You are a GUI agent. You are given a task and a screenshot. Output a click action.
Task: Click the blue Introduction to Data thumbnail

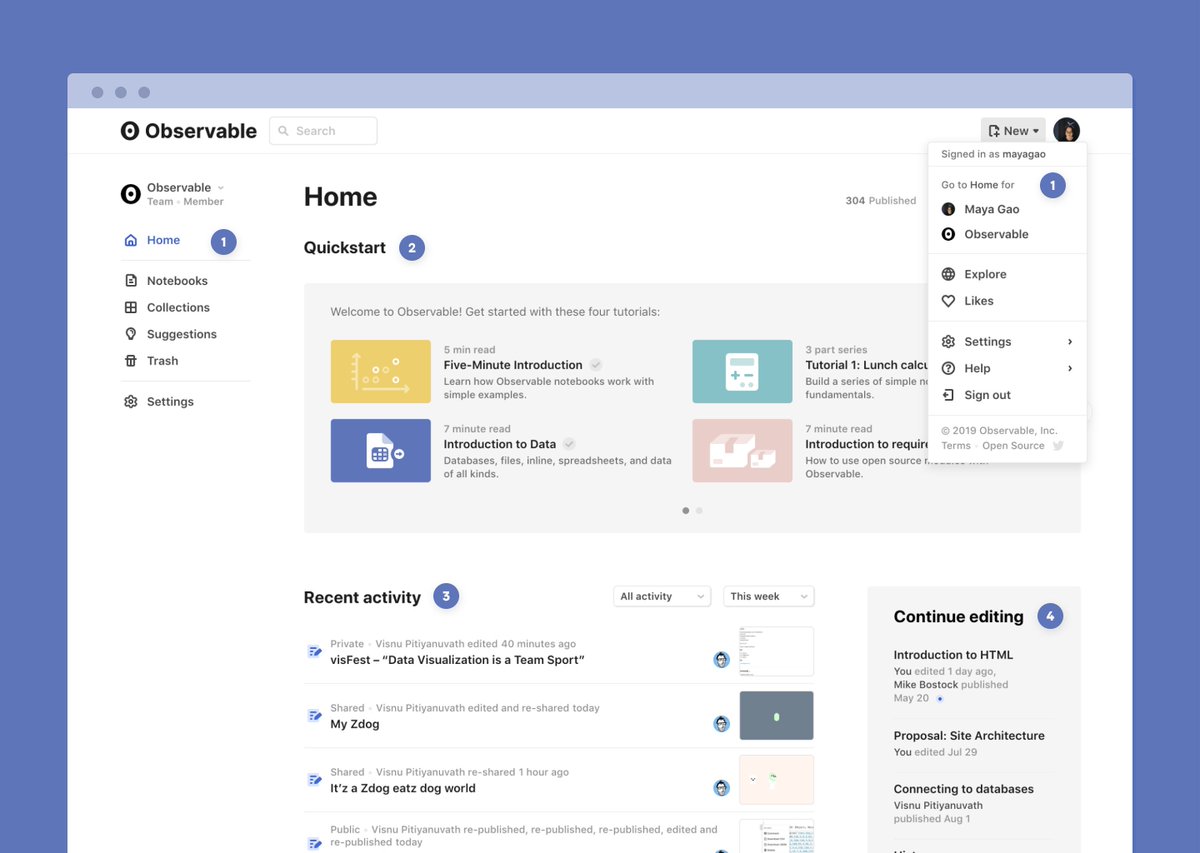click(x=381, y=451)
